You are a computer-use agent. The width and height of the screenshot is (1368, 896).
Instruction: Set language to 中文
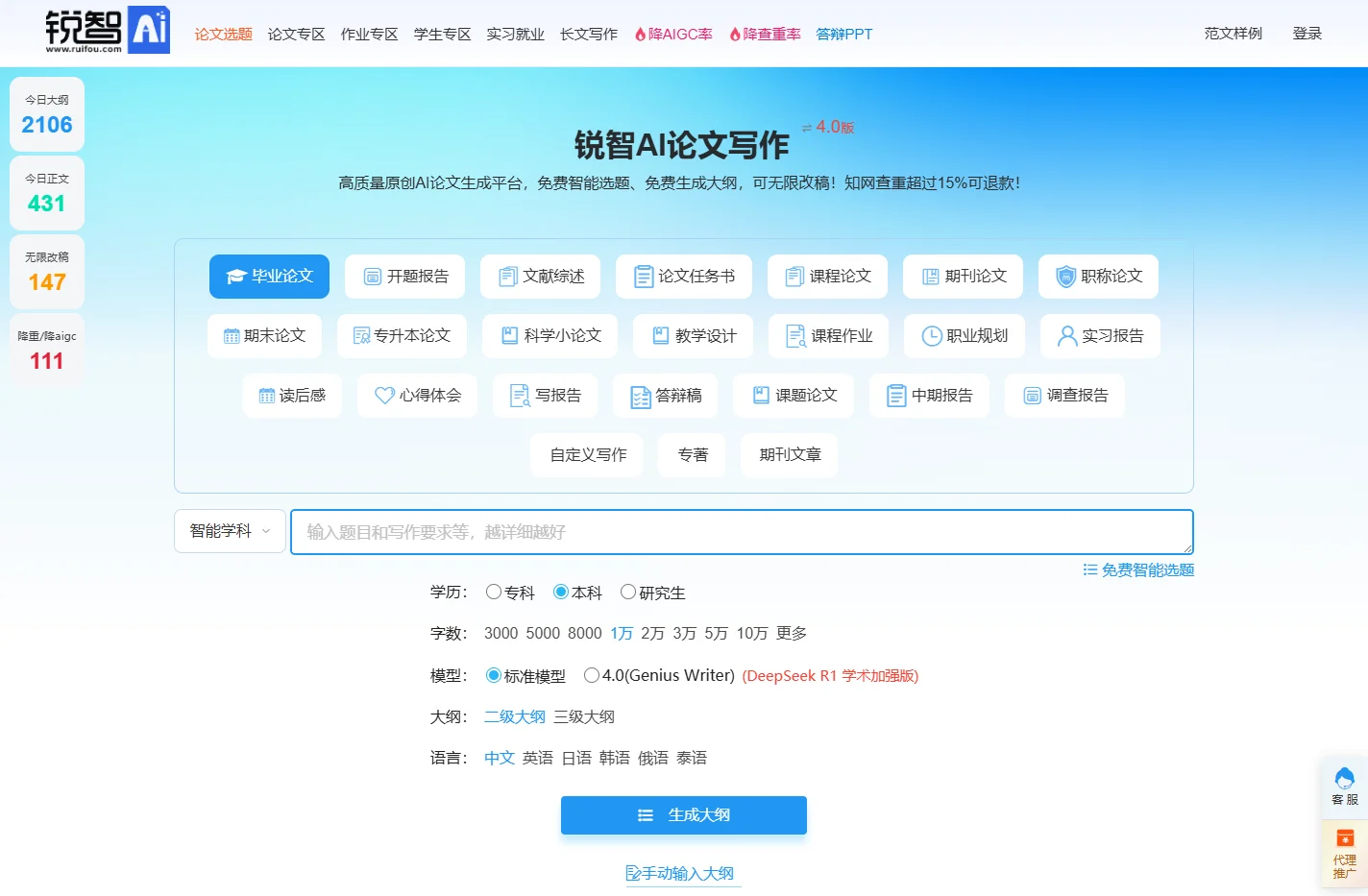(500, 759)
